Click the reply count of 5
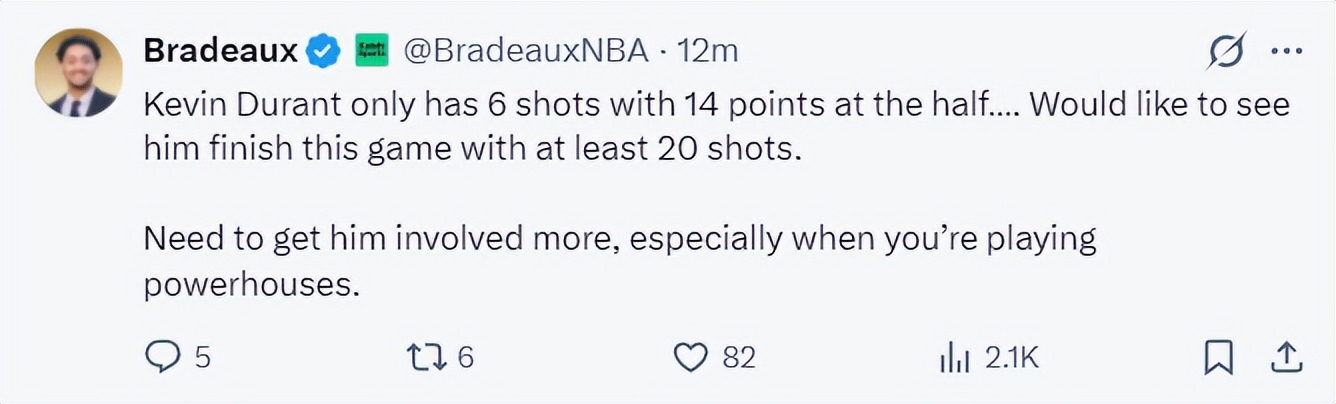Viewport: 1336px width, 404px height. pos(202,357)
